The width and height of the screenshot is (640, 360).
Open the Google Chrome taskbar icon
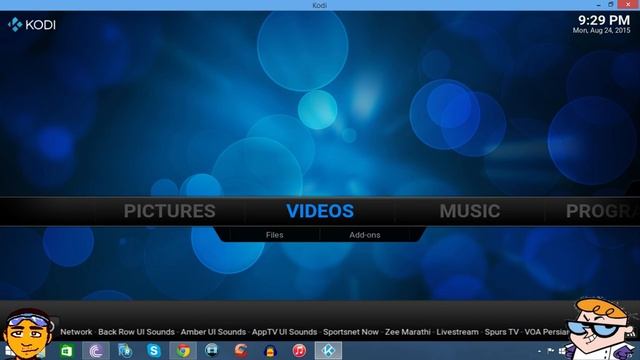click(183, 351)
